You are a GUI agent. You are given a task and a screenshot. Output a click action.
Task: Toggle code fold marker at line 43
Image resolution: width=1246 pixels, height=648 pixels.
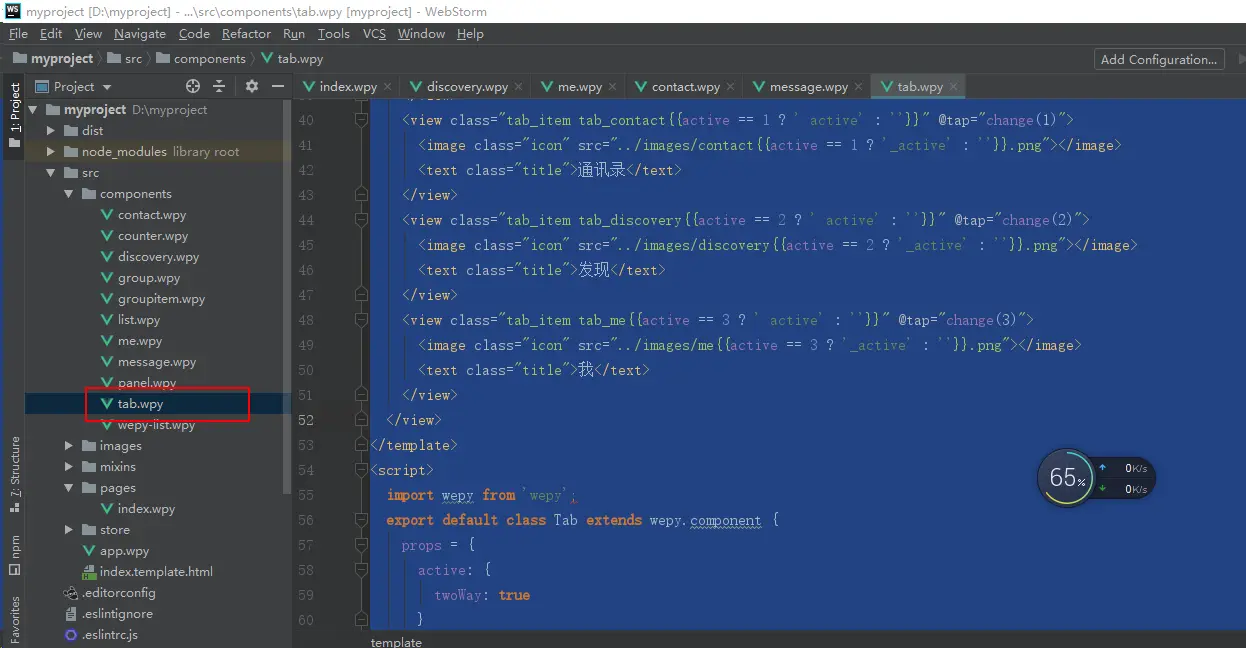tap(362, 195)
